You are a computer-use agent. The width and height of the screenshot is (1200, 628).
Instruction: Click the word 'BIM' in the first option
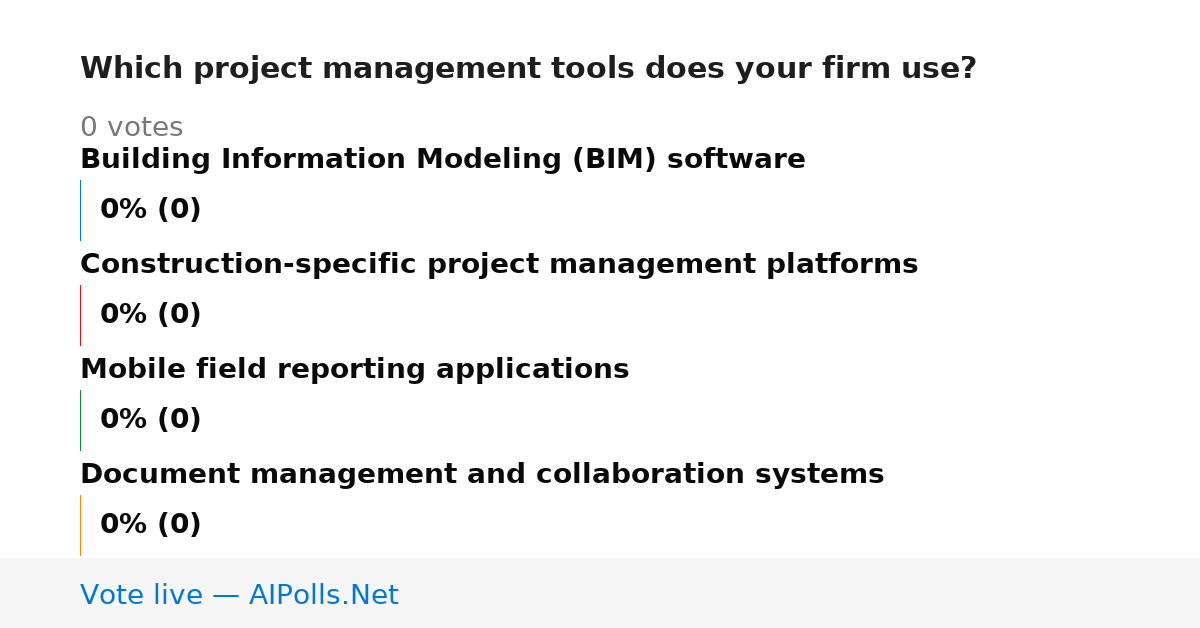(615, 160)
